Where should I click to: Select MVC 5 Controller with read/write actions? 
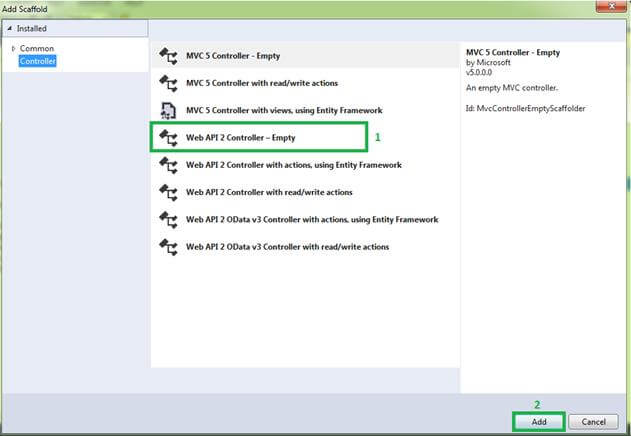tap(305, 83)
